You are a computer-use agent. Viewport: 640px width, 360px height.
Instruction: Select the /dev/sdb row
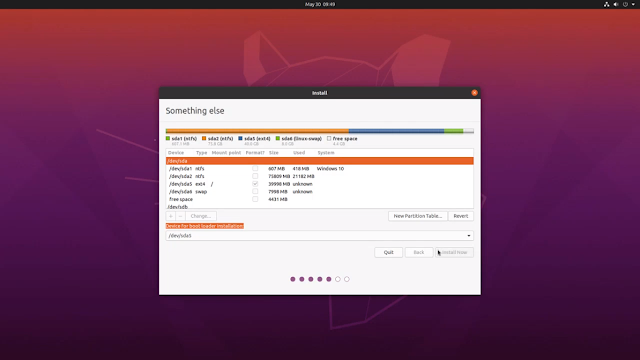(320, 207)
